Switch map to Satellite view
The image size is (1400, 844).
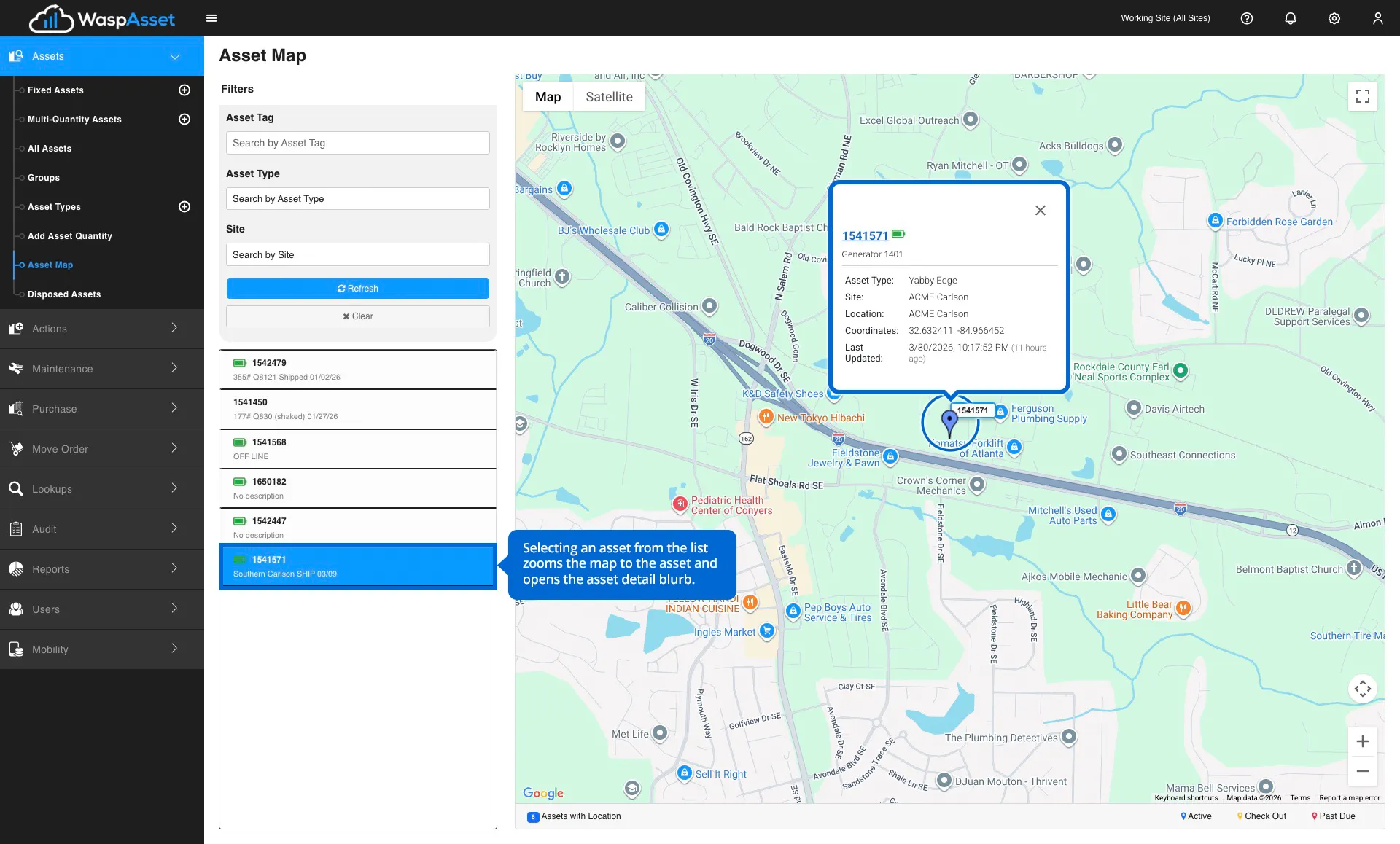click(x=609, y=97)
